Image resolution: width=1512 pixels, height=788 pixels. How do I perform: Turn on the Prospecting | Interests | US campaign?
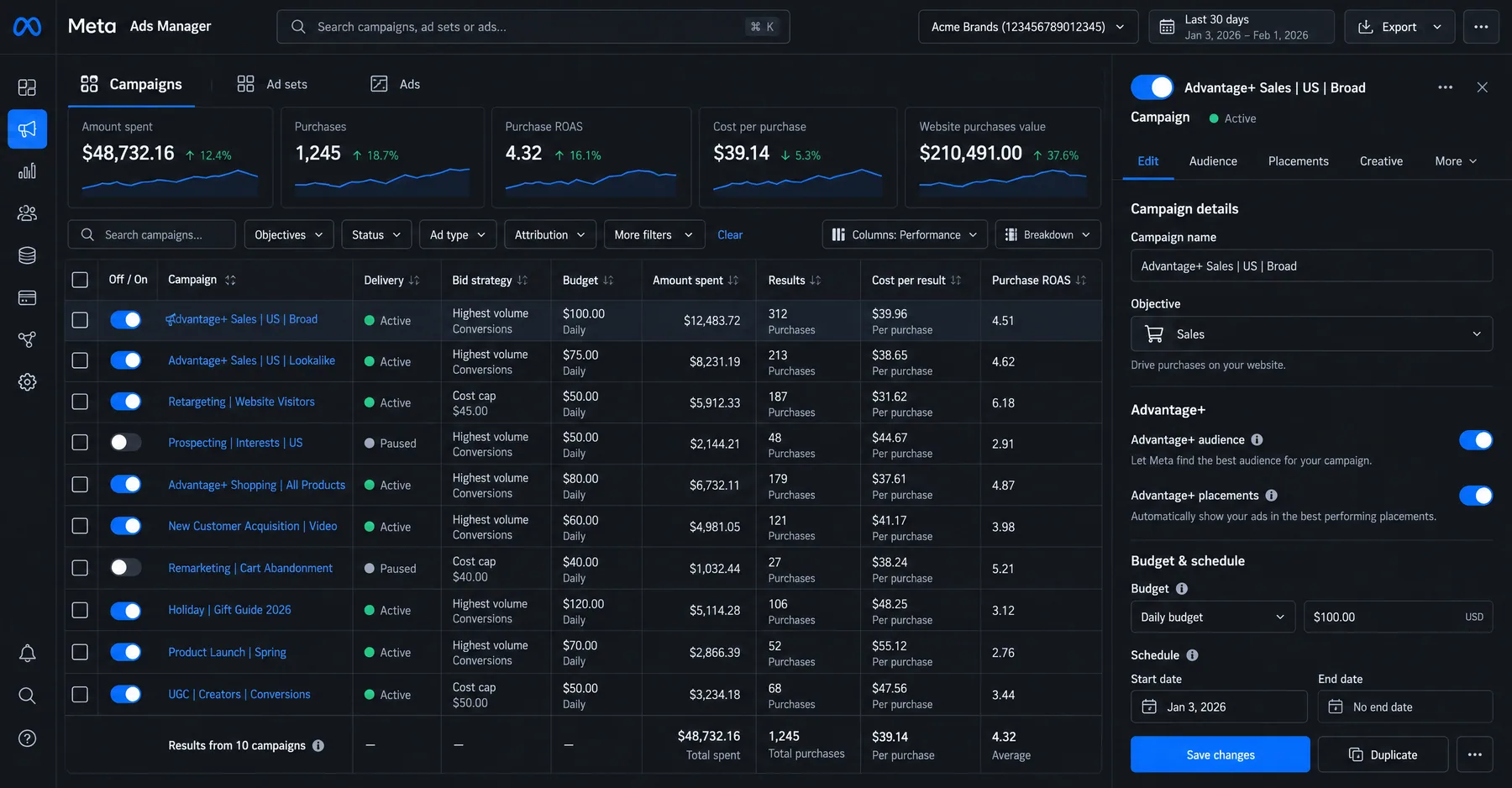pos(126,443)
